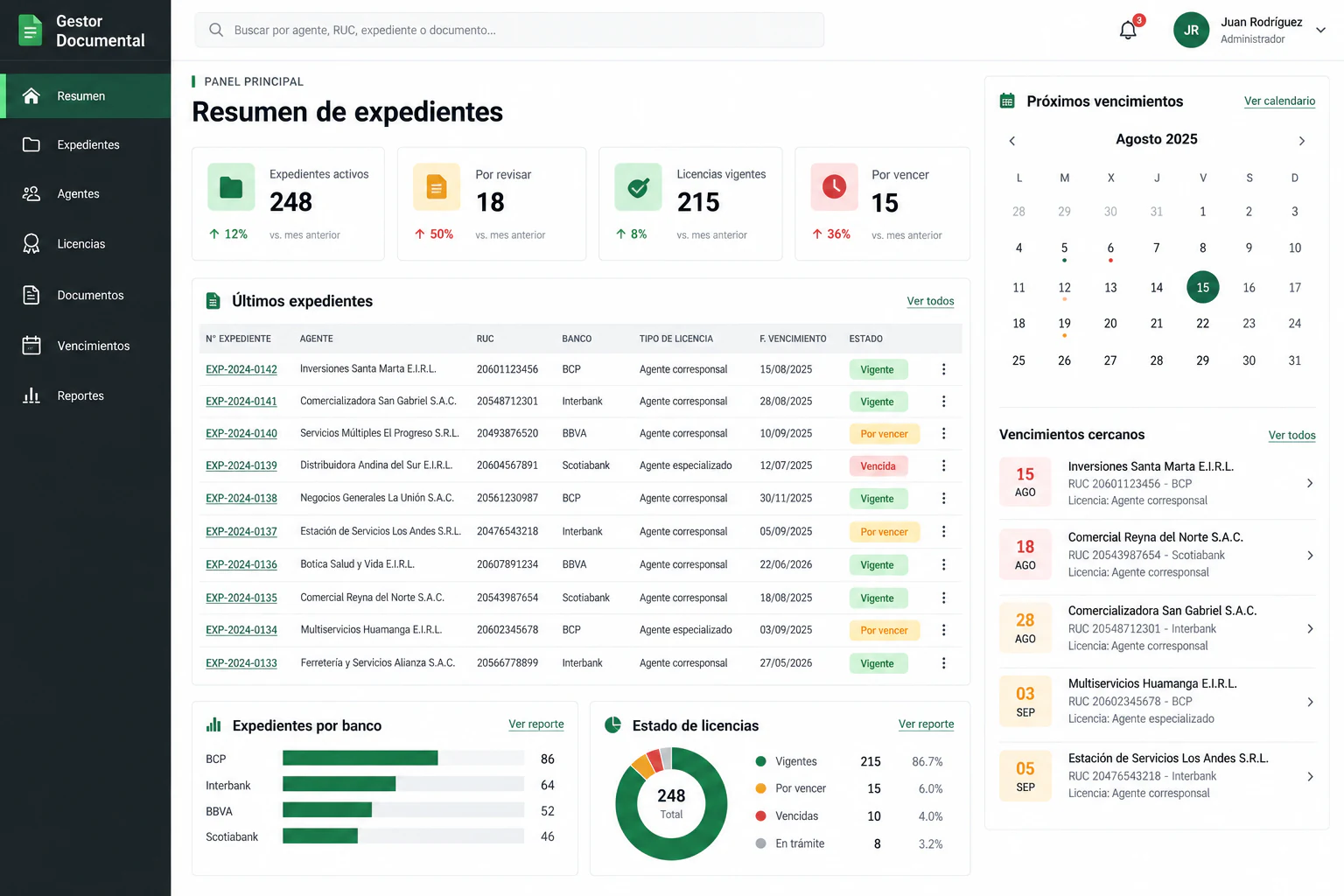
Task: Open Expedientes in the sidebar
Action: pos(86,145)
